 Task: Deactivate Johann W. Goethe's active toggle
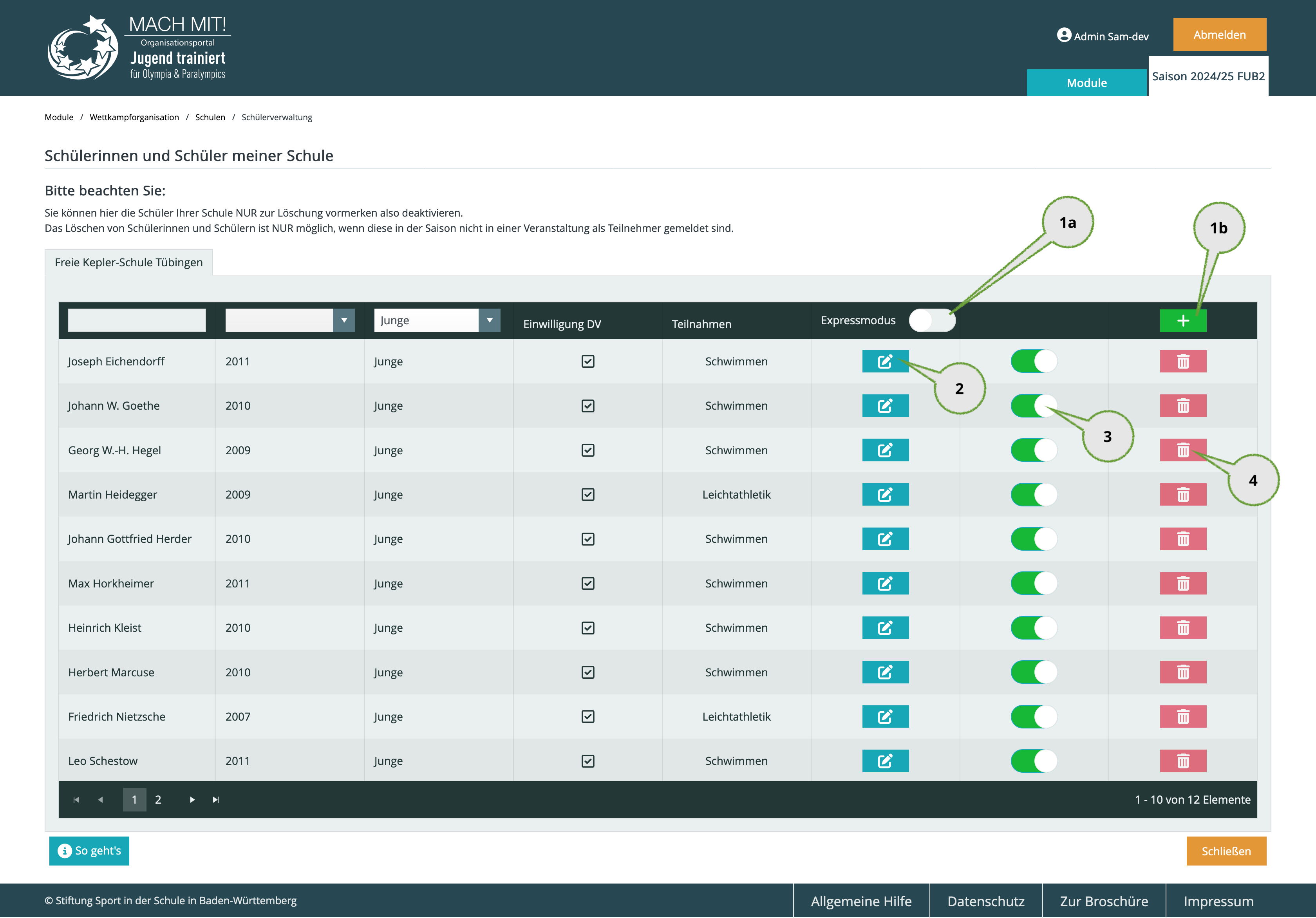click(x=1034, y=406)
